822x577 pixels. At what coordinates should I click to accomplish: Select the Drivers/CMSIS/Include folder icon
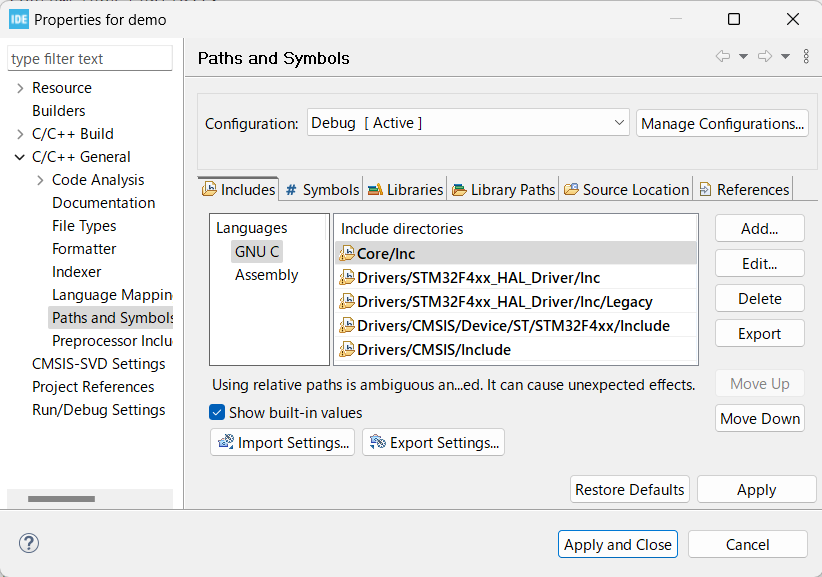(x=347, y=350)
